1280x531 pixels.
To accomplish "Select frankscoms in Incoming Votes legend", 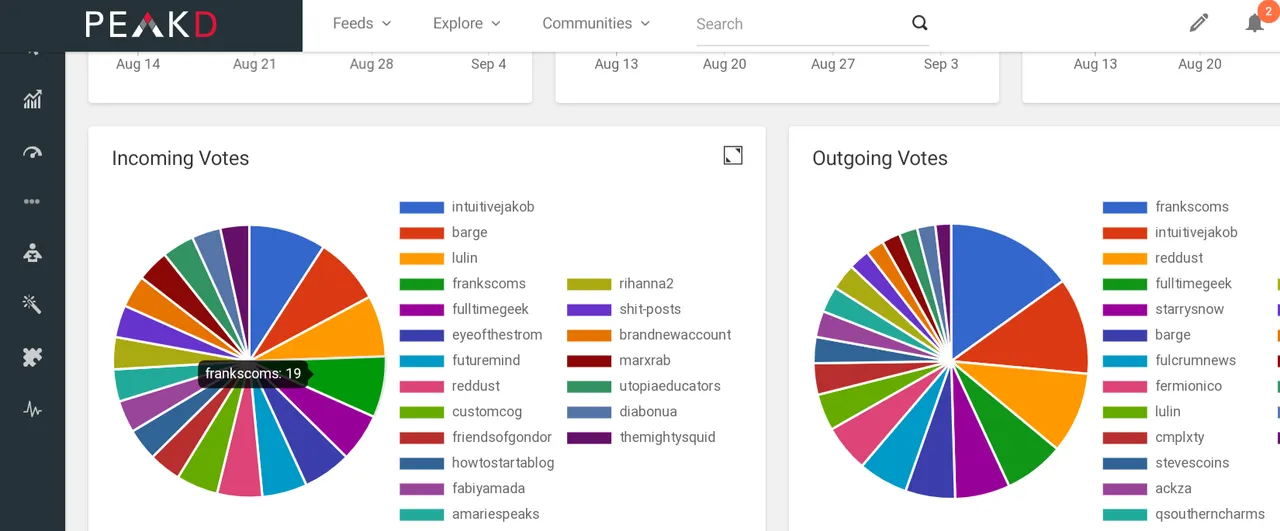I will [488, 284].
